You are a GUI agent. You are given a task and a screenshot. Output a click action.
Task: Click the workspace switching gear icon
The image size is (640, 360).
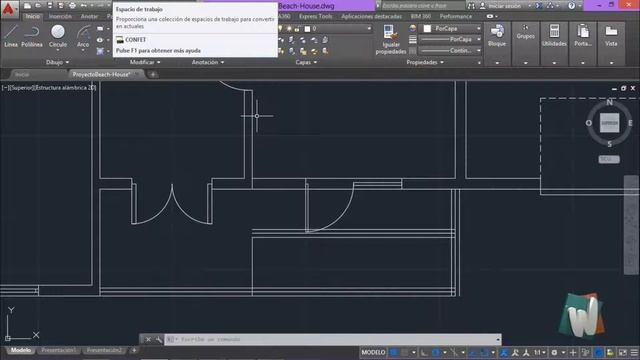coord(554,352)
